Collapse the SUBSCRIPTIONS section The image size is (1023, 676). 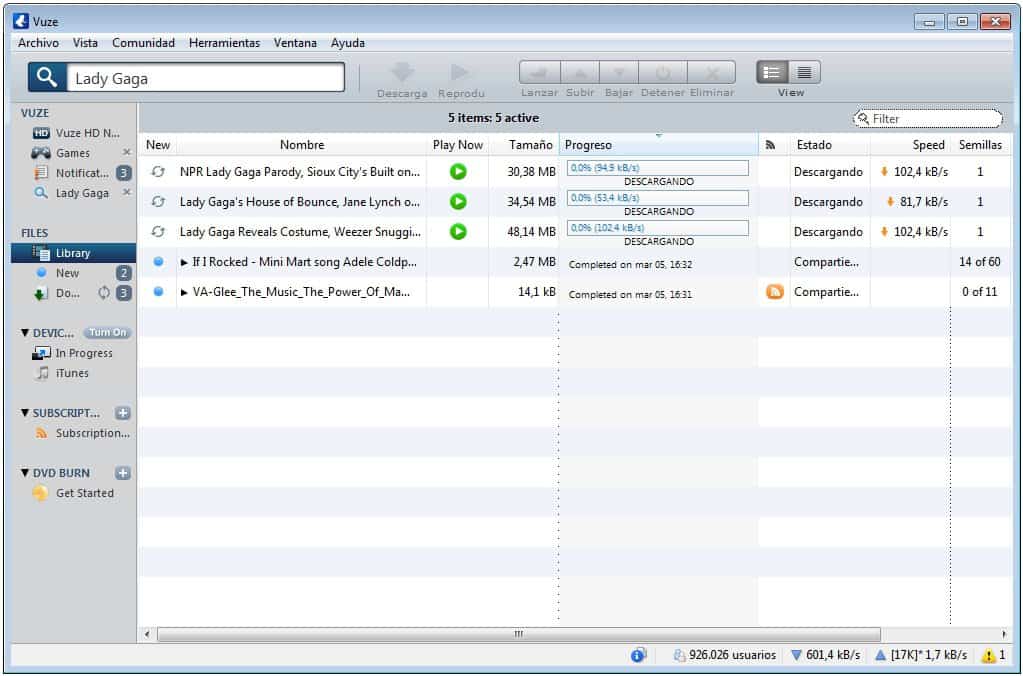point(24,412)
